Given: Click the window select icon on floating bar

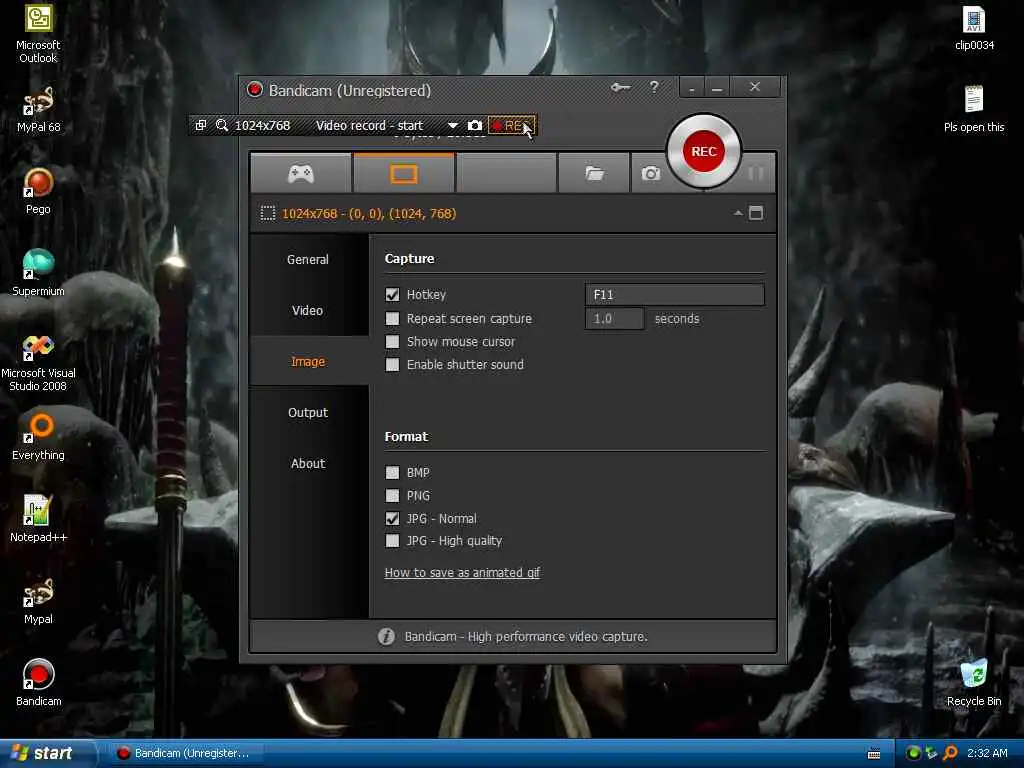Looking at the screenshot, I should point(201,125).
